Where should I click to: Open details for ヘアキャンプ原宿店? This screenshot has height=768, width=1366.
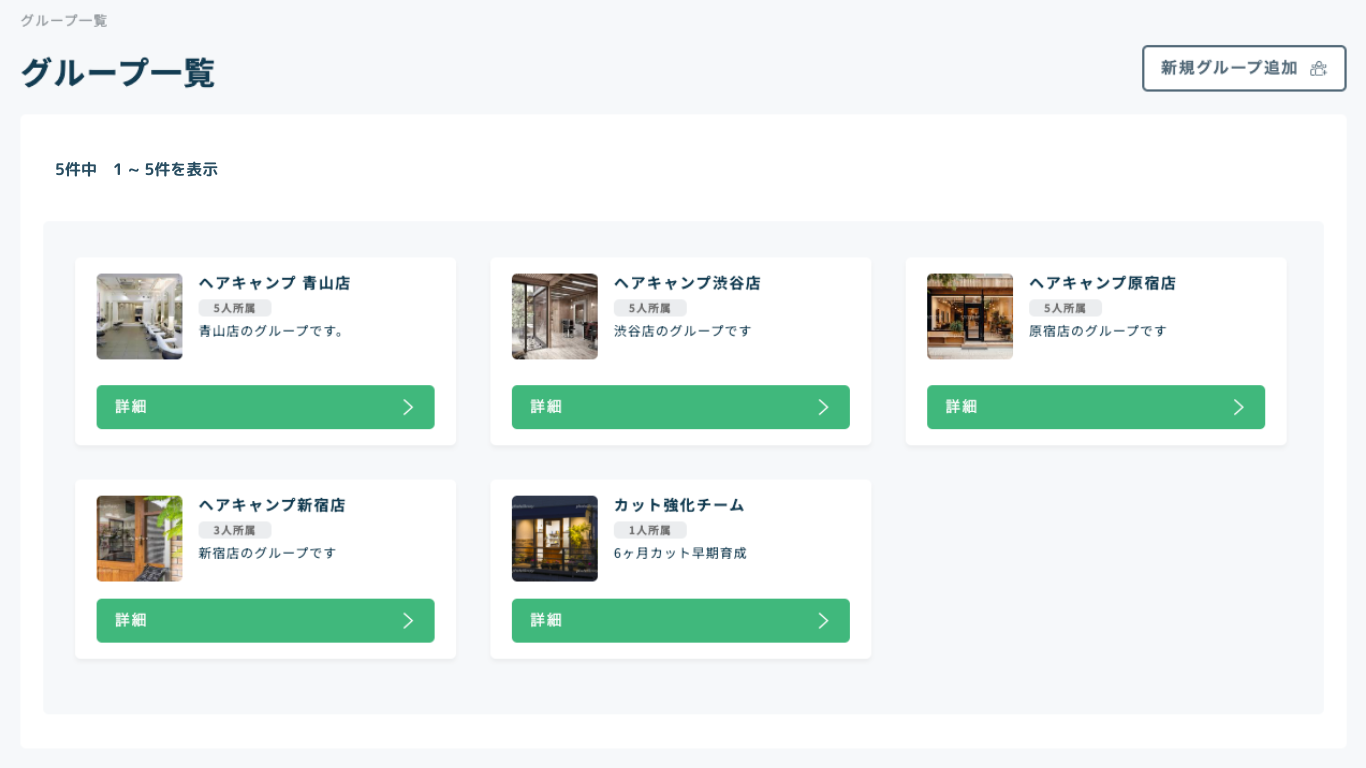click(1095, 407)
